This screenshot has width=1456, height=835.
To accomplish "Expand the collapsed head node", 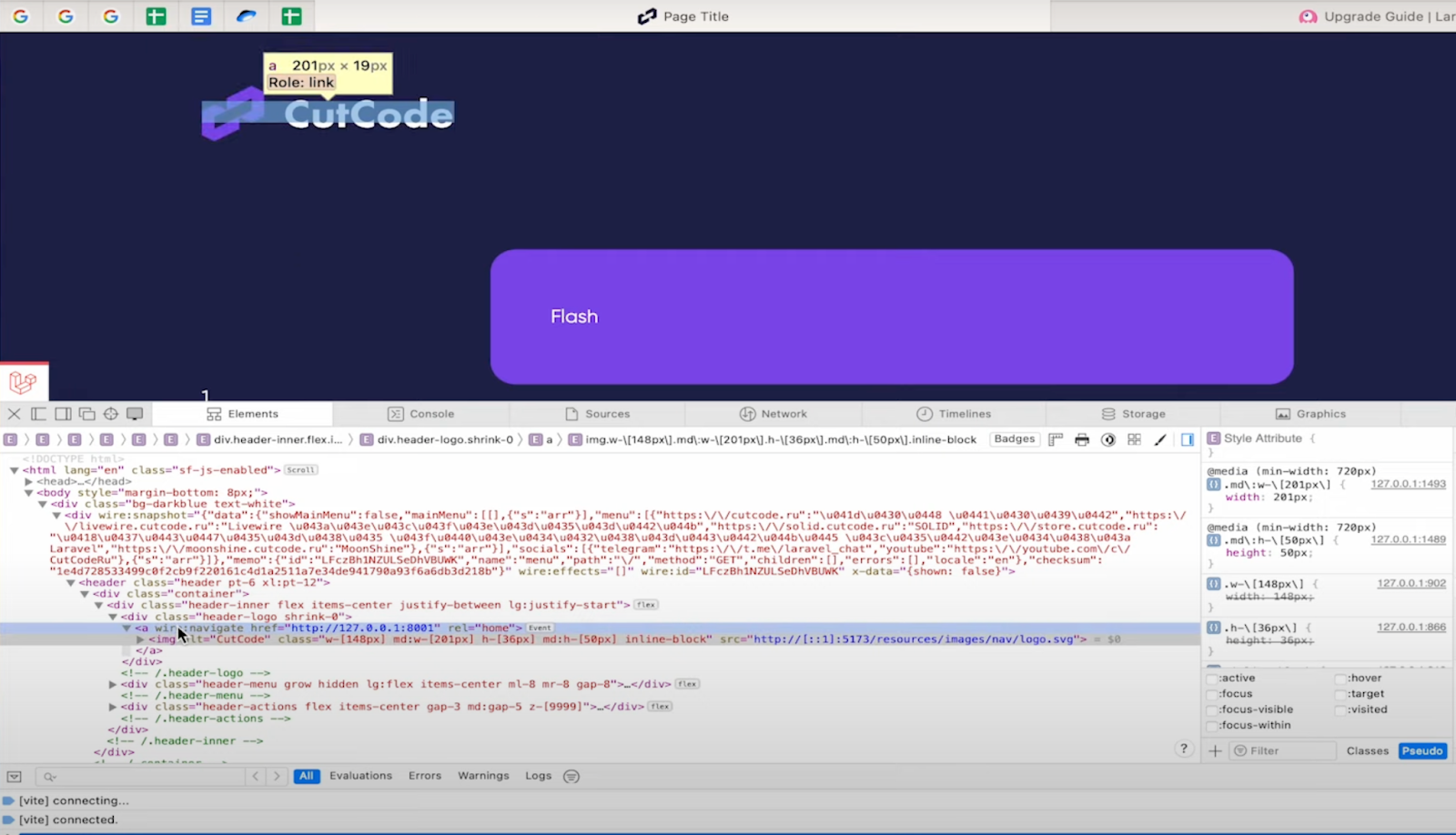I will [x=28, y=481].
